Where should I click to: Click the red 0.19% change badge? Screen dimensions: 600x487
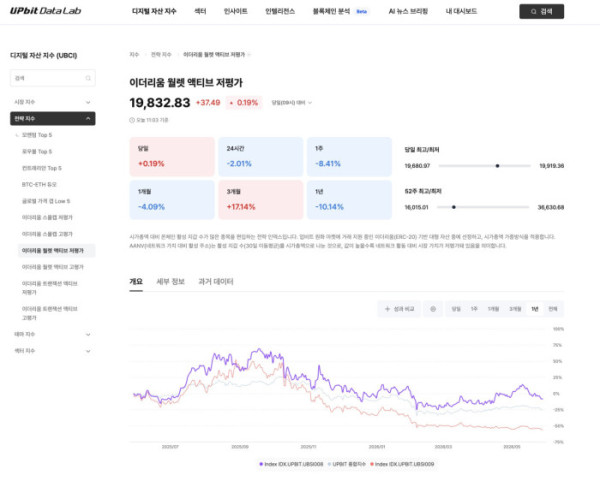pos(244,103)
